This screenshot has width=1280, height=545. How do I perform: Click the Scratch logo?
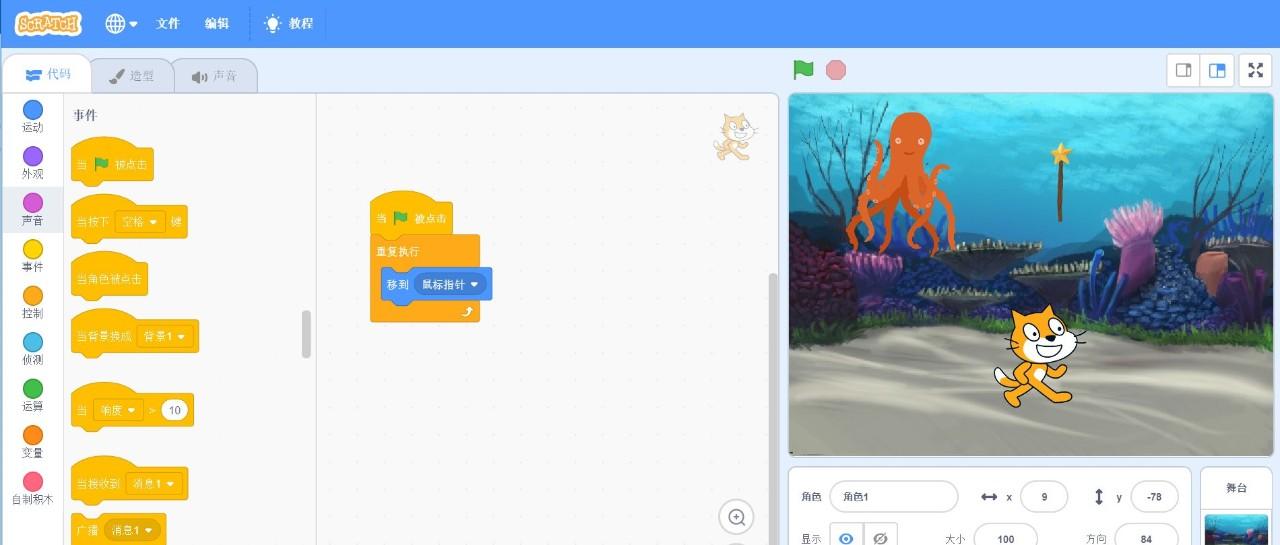point(48,23)
